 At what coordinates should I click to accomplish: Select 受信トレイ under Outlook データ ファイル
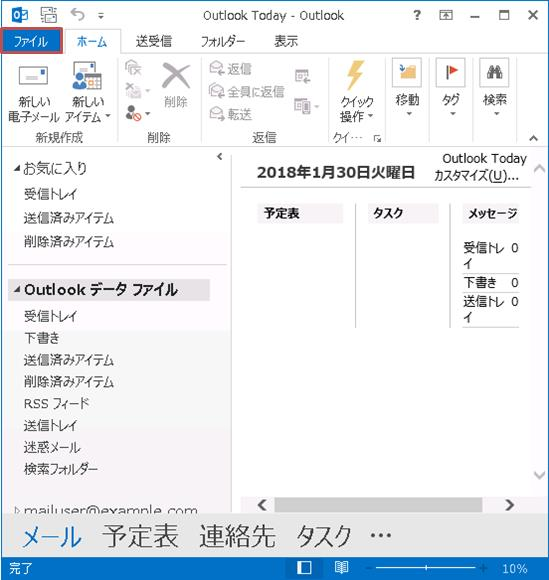[51, 316]
